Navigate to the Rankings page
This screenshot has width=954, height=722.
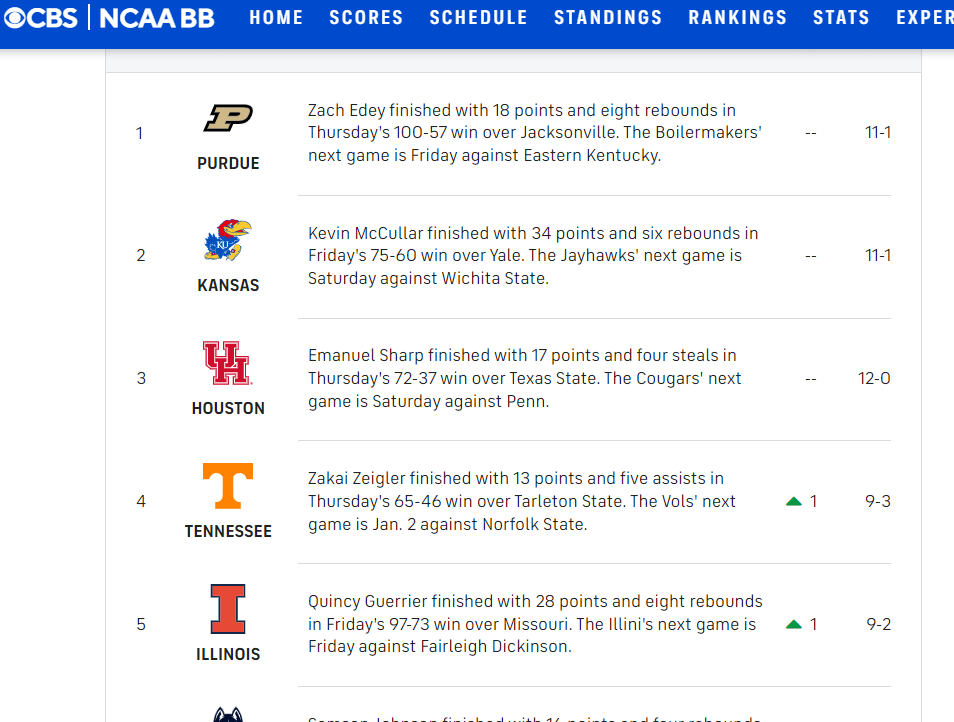click(738, 18)
